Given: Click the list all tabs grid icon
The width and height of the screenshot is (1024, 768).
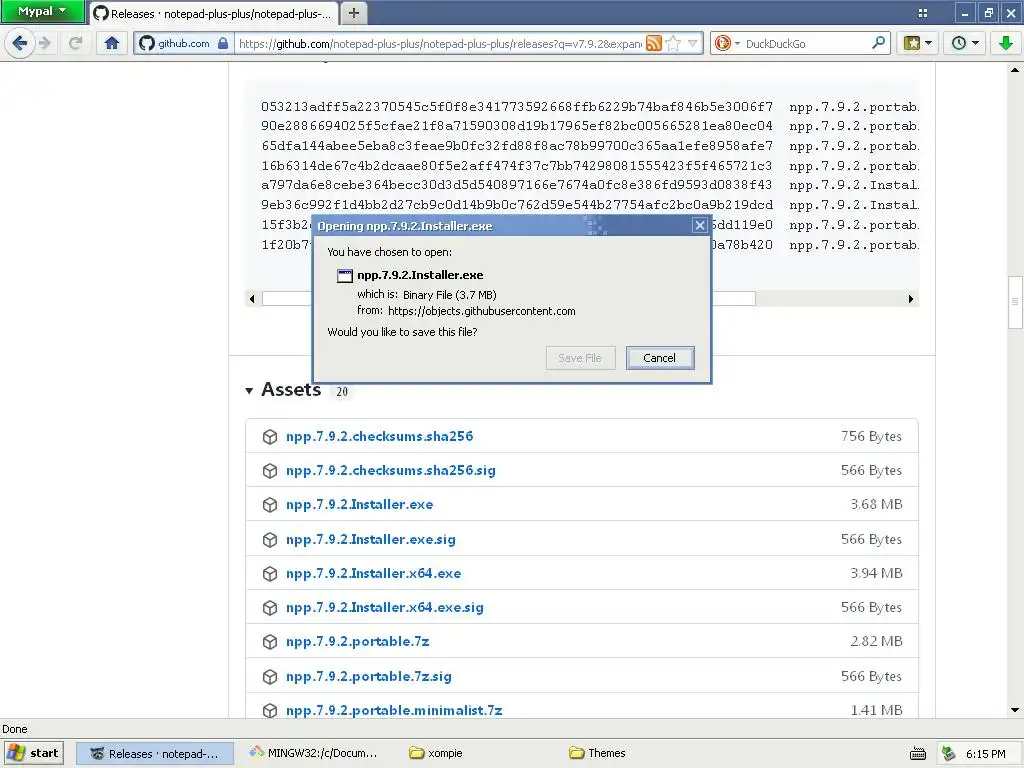Looking at the screenshot, I should pyautogui.click(x=923, y=13).
